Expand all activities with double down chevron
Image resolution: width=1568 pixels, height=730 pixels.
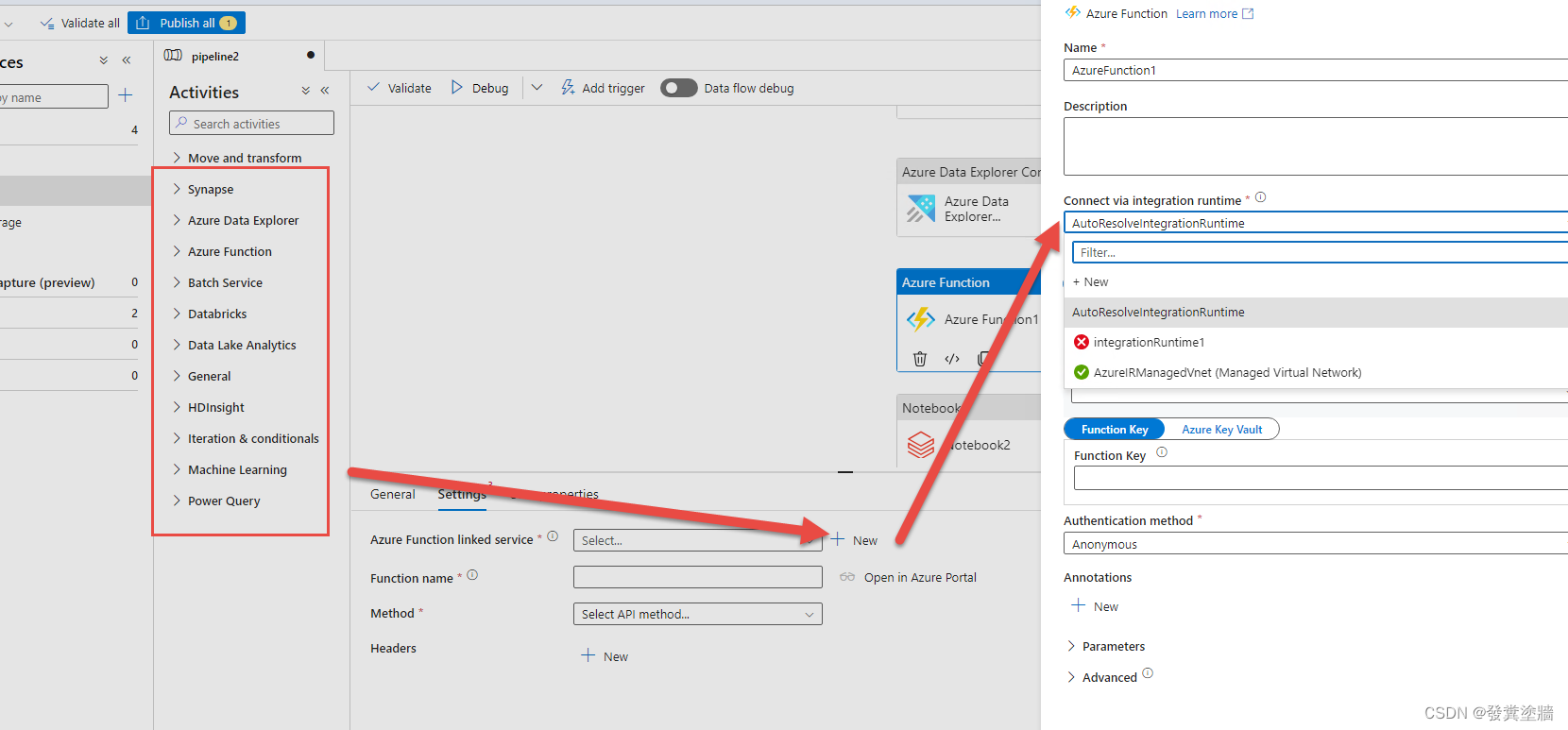[x=305, y=91]
